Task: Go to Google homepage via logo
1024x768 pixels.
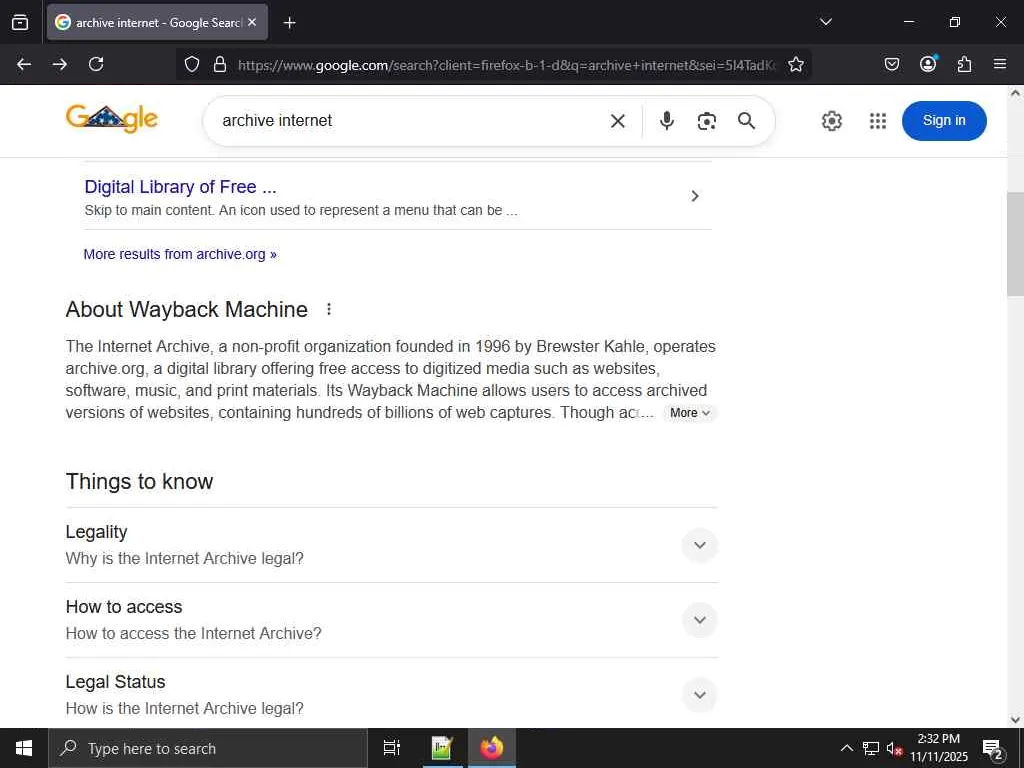Action: click(x=112, y=119)
